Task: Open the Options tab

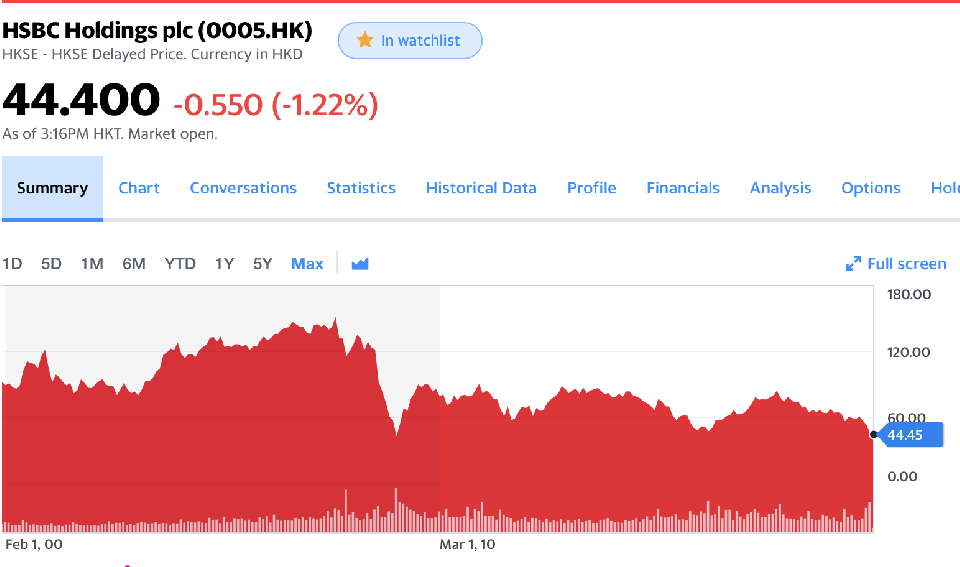Action: [x=871, y=188]
